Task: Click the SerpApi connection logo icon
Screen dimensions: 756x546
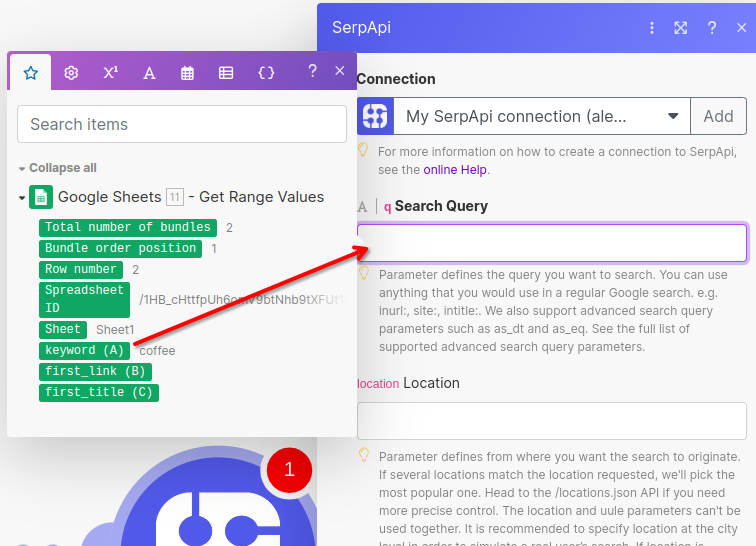Action: [x=375, y=116]
